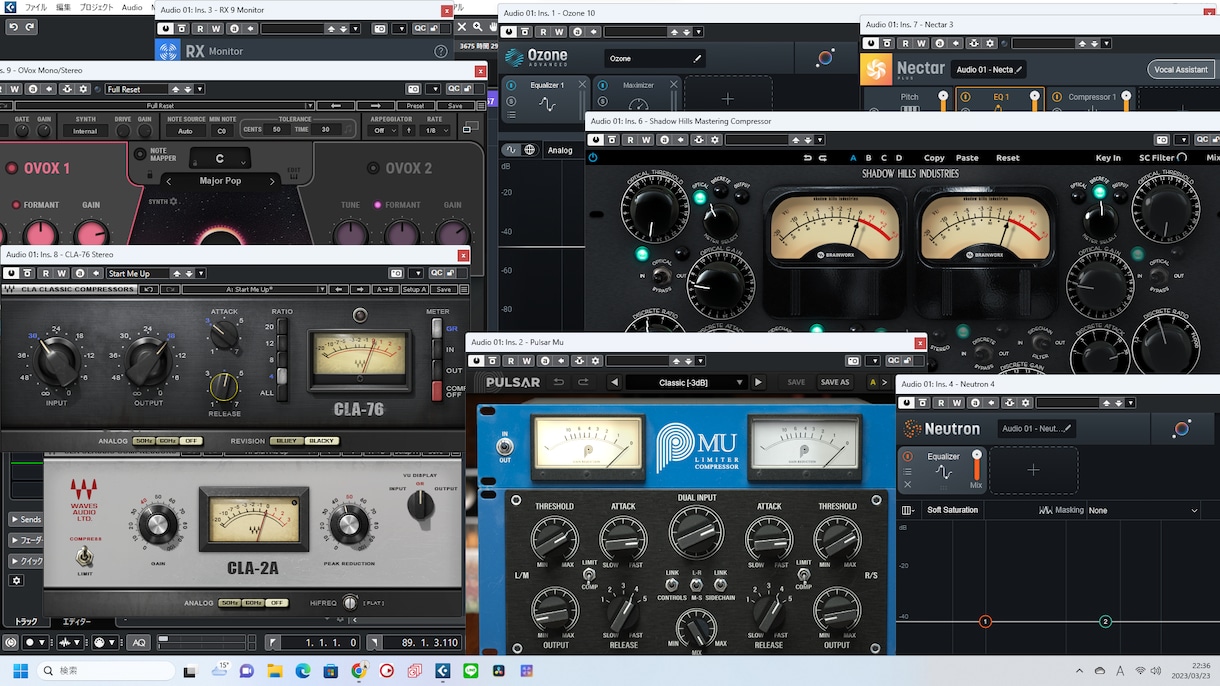1220x686 pixels.
Task: Select next scale after Major Pop
Action: tap(271, 181)
